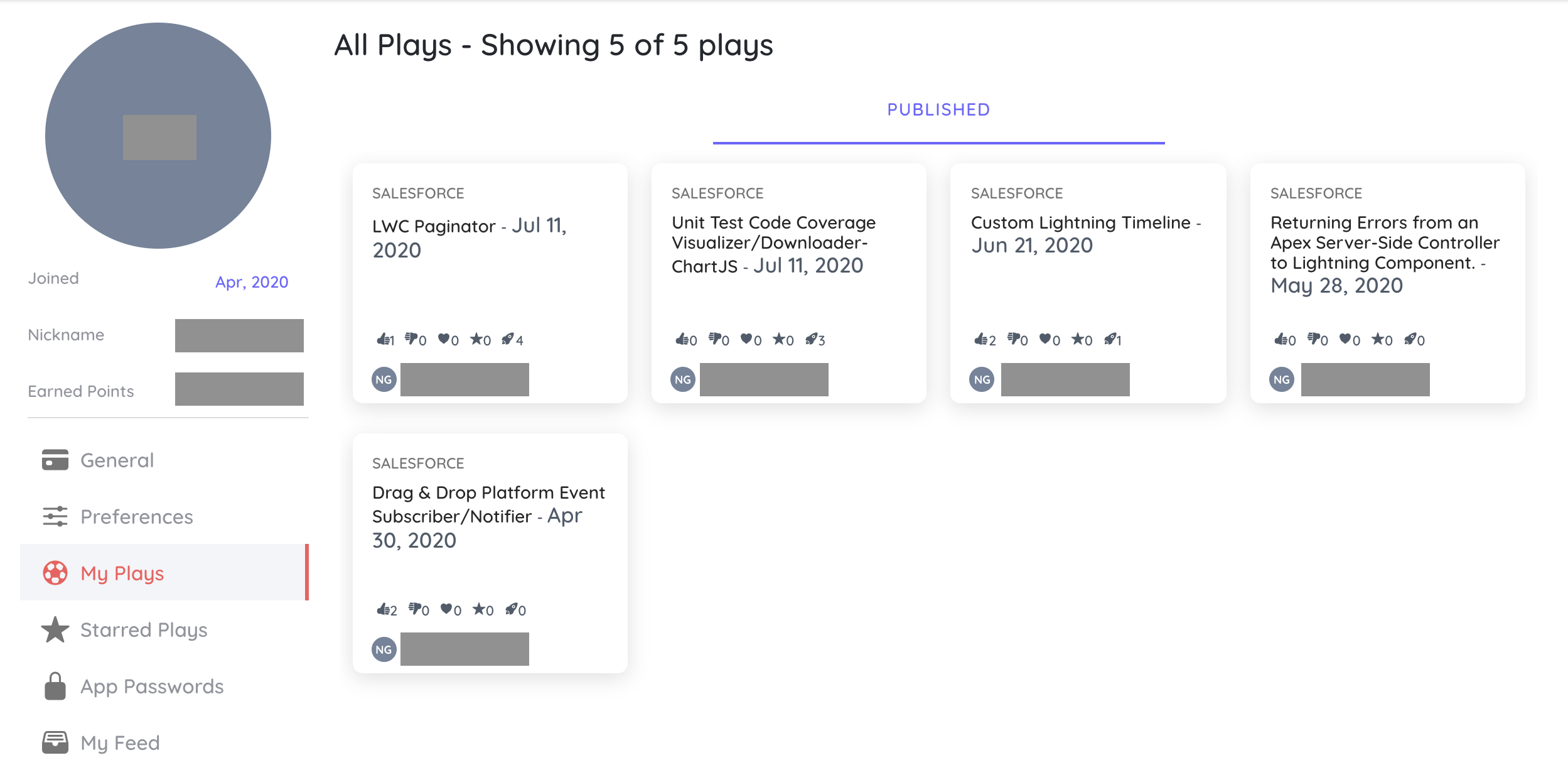This screenshot has height=770, width=1568.
Task: Star the Drag & Drop Platform Event play
Action: pos(479,609)
